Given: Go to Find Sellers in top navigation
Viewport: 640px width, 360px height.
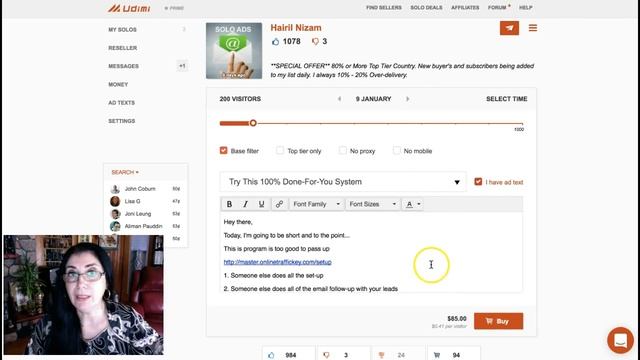Looking at the screenshot, I should 384,8.
